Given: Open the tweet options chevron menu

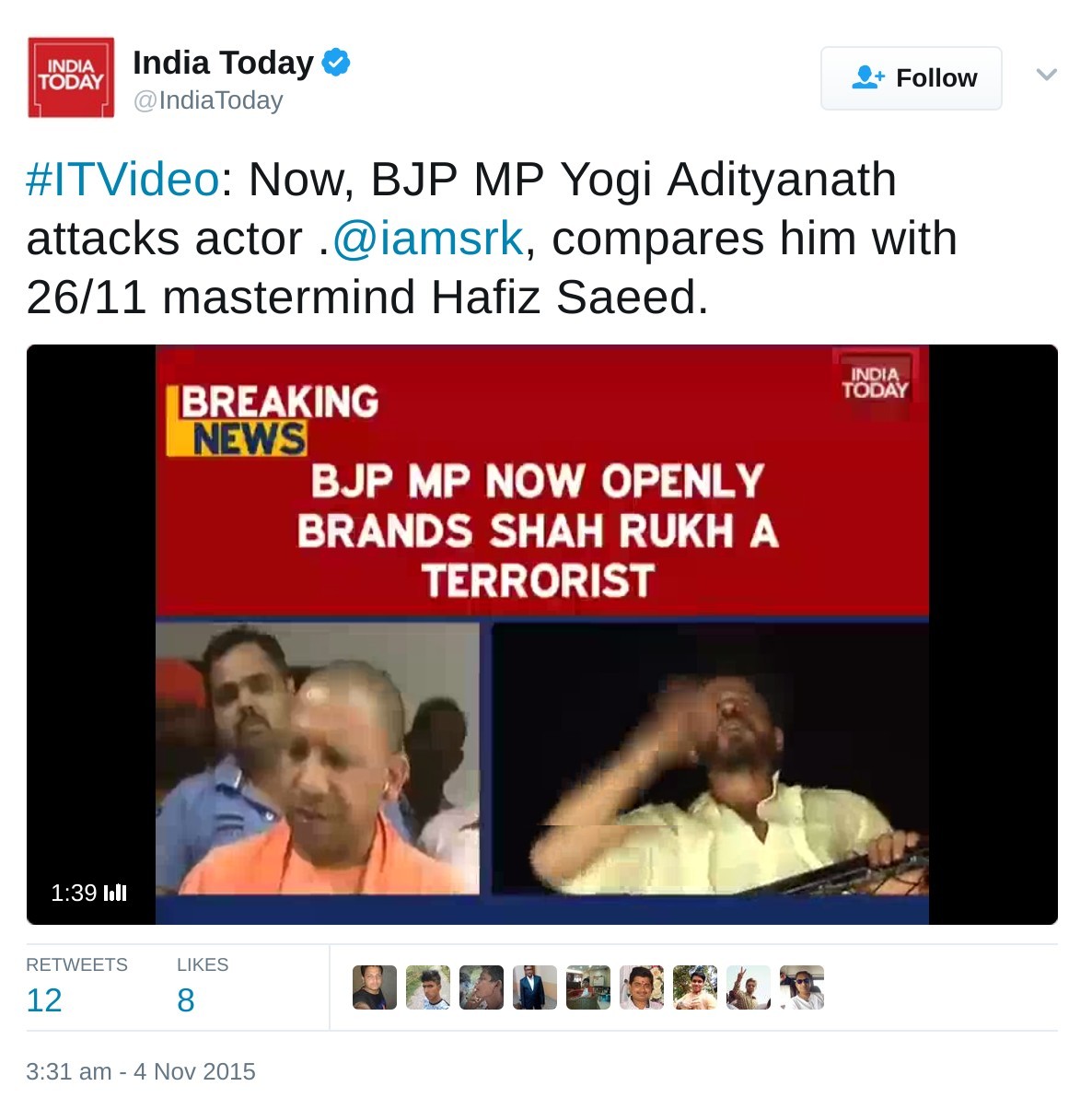Looking at the screenshot, I should [x=1047, y=75].
